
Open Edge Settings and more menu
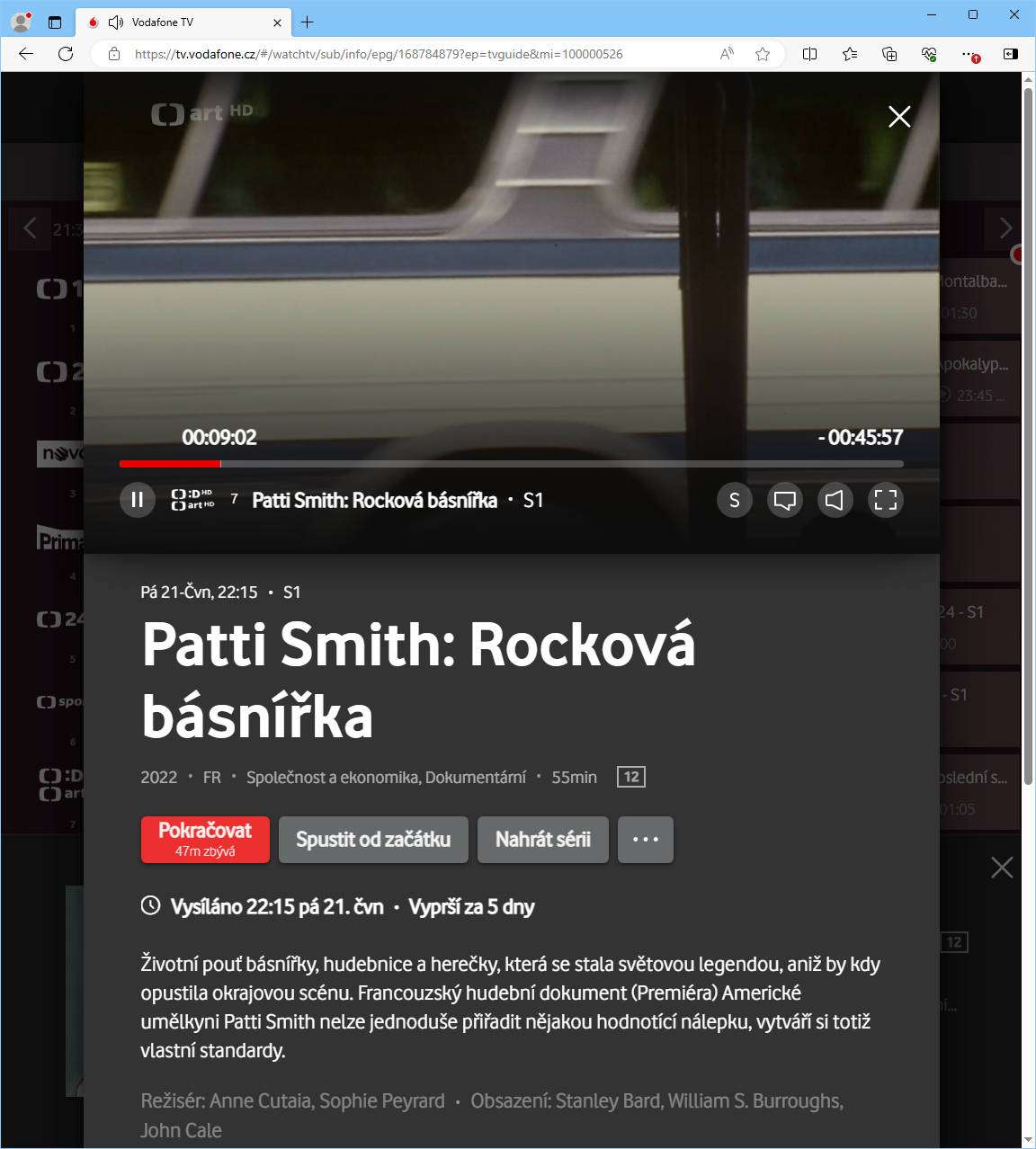point(969,54)
